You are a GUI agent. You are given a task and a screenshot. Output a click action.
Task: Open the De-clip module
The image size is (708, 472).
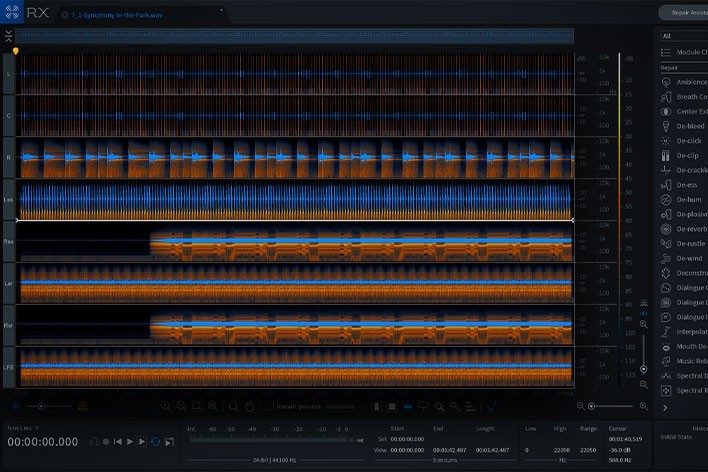[685, 155]
